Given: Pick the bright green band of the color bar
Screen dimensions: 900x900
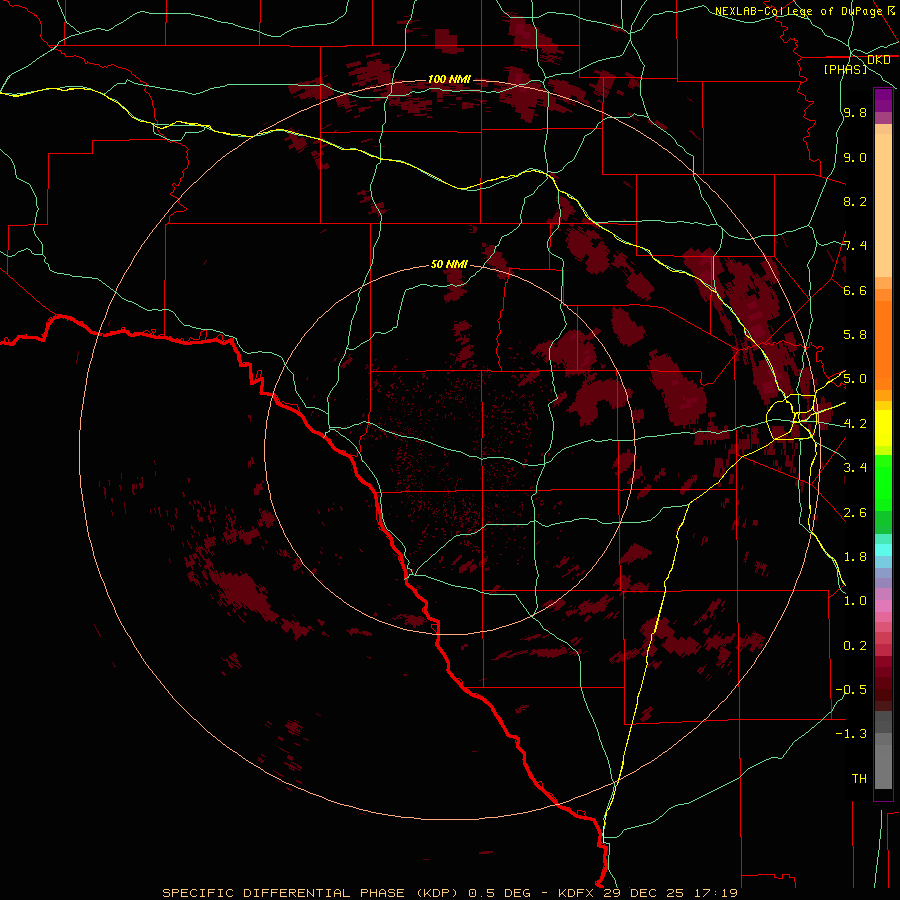Looking at the screenshot, I should (883, 482).
